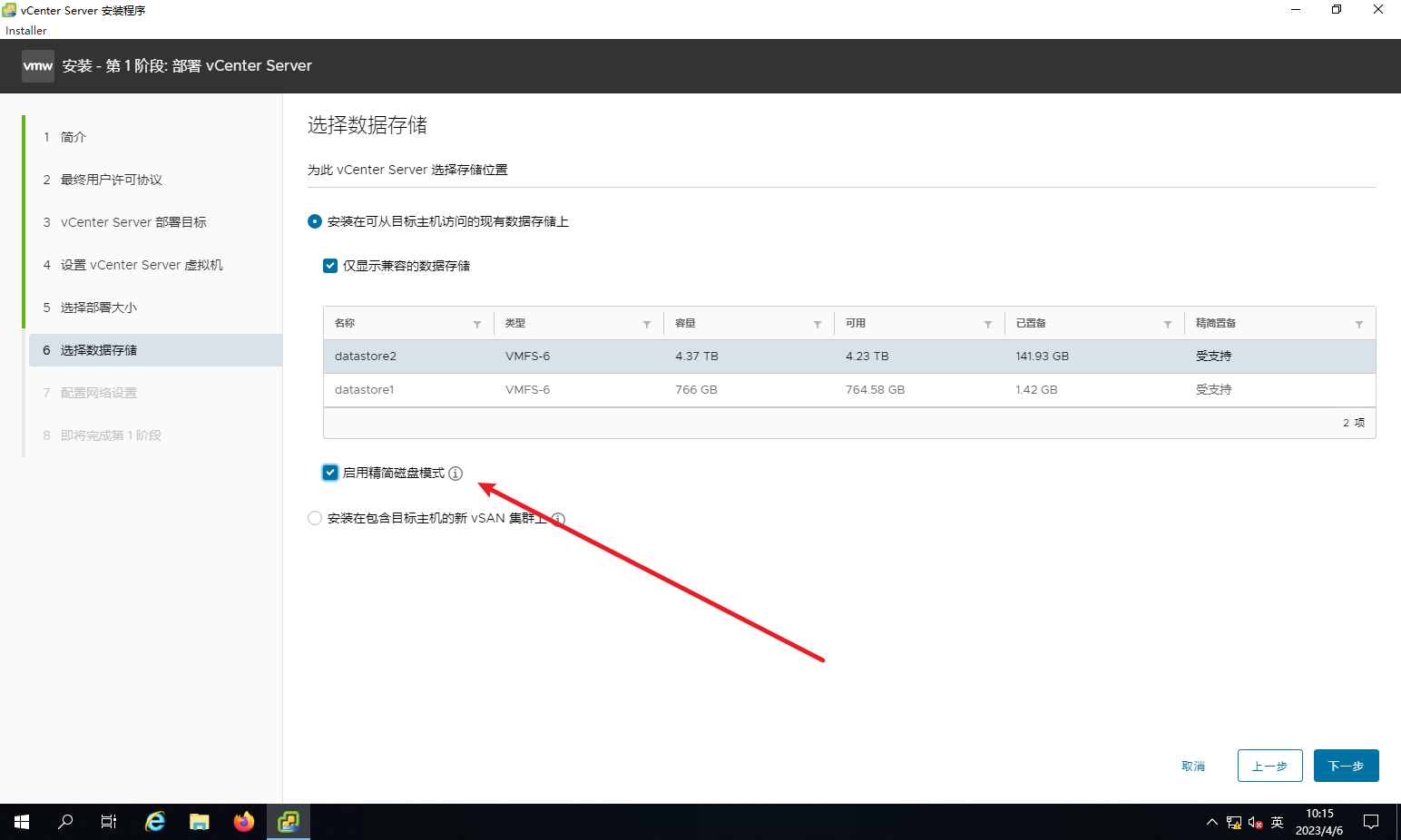Open the 类型 column filter
The width and height of the screenshot is (1401, 840).
coord(647,324)
